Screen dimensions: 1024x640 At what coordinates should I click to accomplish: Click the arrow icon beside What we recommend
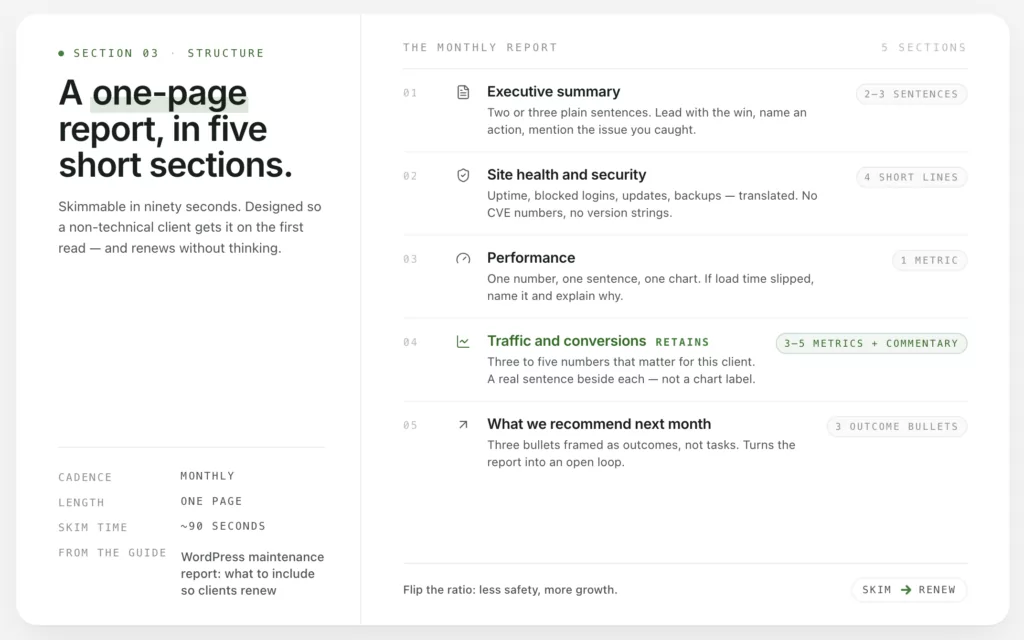[463, 424]
